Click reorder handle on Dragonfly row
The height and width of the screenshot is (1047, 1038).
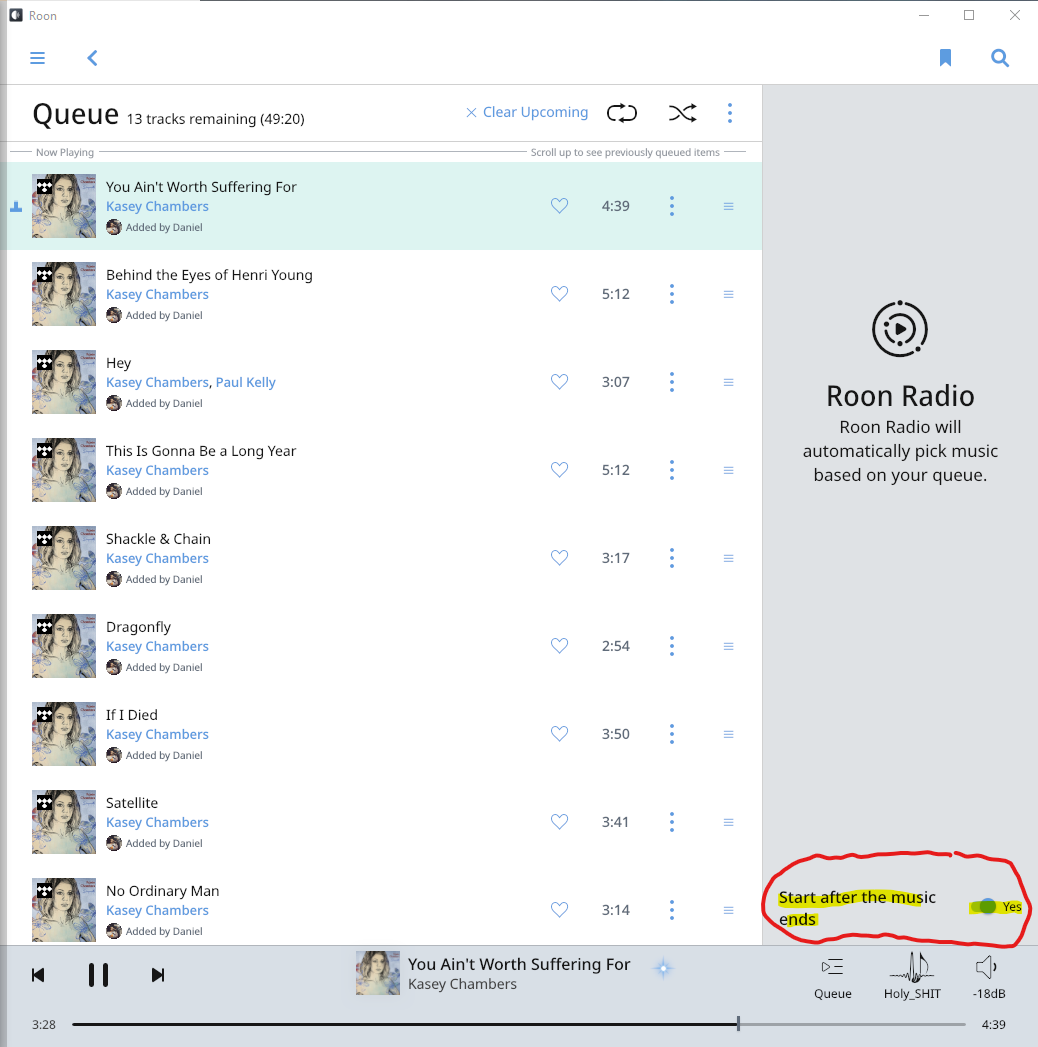[x=729, y=646]
